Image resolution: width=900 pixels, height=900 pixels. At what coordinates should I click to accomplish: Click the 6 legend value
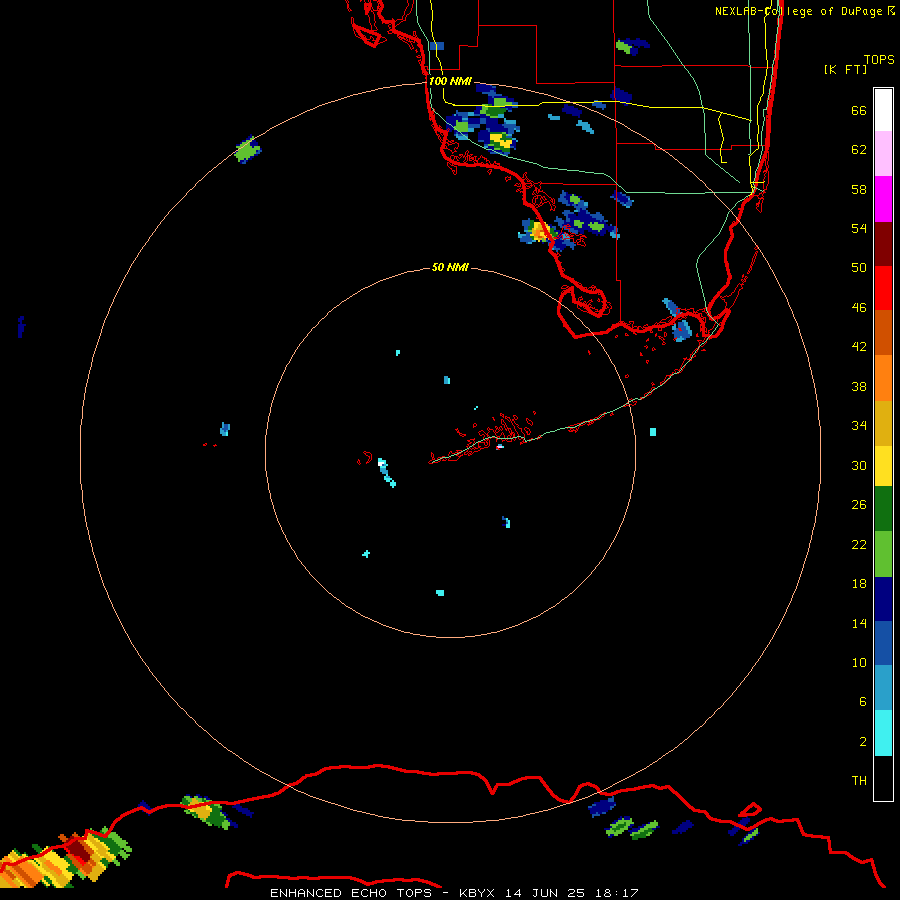pos(863,701)
